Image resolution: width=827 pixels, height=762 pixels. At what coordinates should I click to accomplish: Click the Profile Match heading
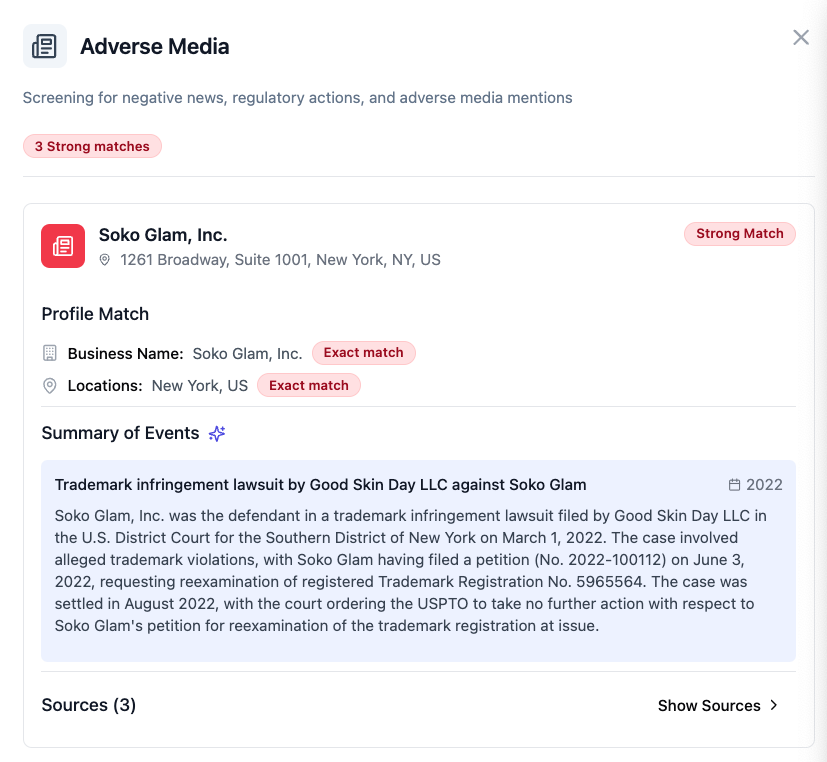(95, 314)
